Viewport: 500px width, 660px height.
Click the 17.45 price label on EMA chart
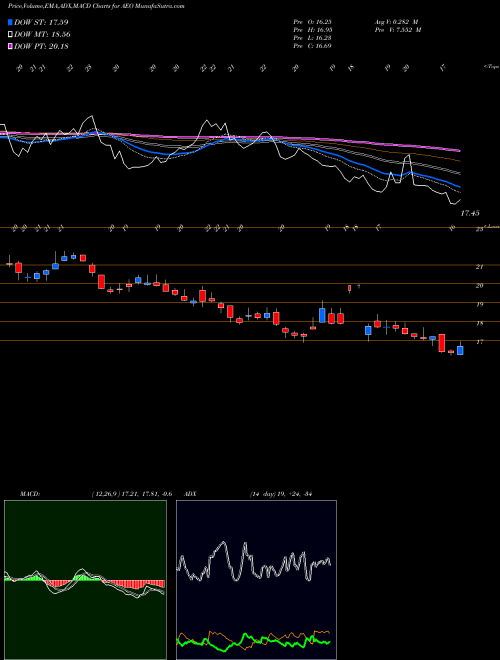click(470, 213)
